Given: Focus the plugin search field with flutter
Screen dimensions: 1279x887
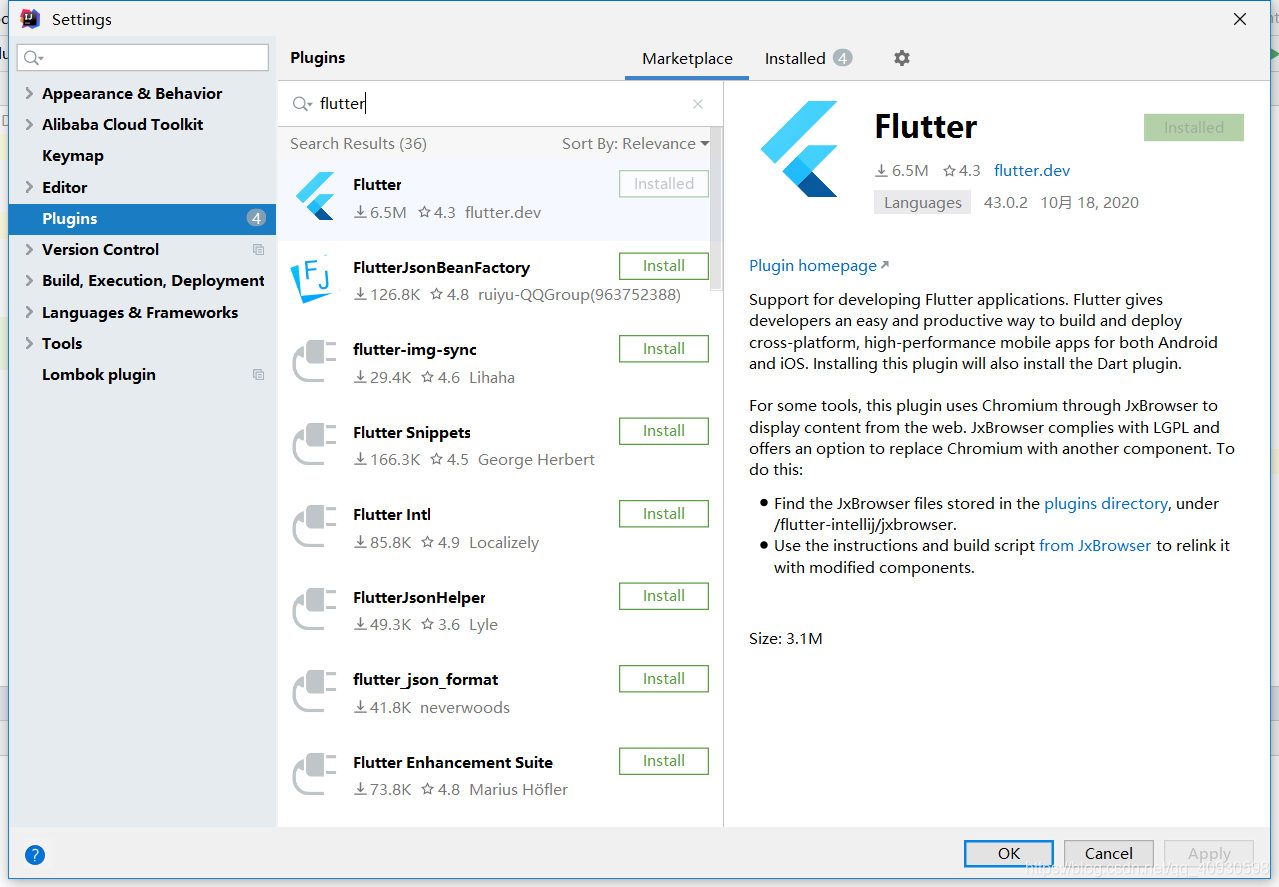Looking at the screenshot, I should 500,104.
